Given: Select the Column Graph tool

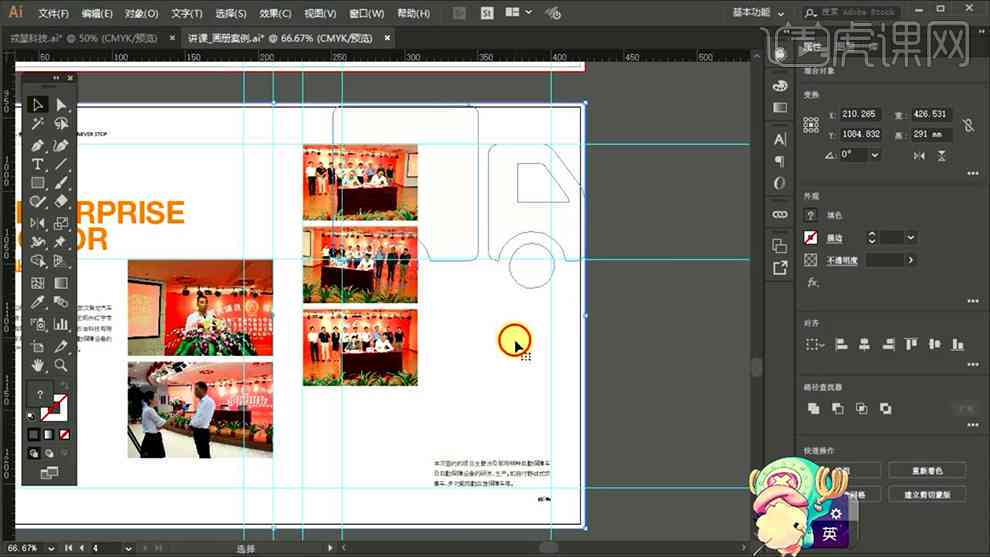Looking at the screenshot, I should click(61, 325).
